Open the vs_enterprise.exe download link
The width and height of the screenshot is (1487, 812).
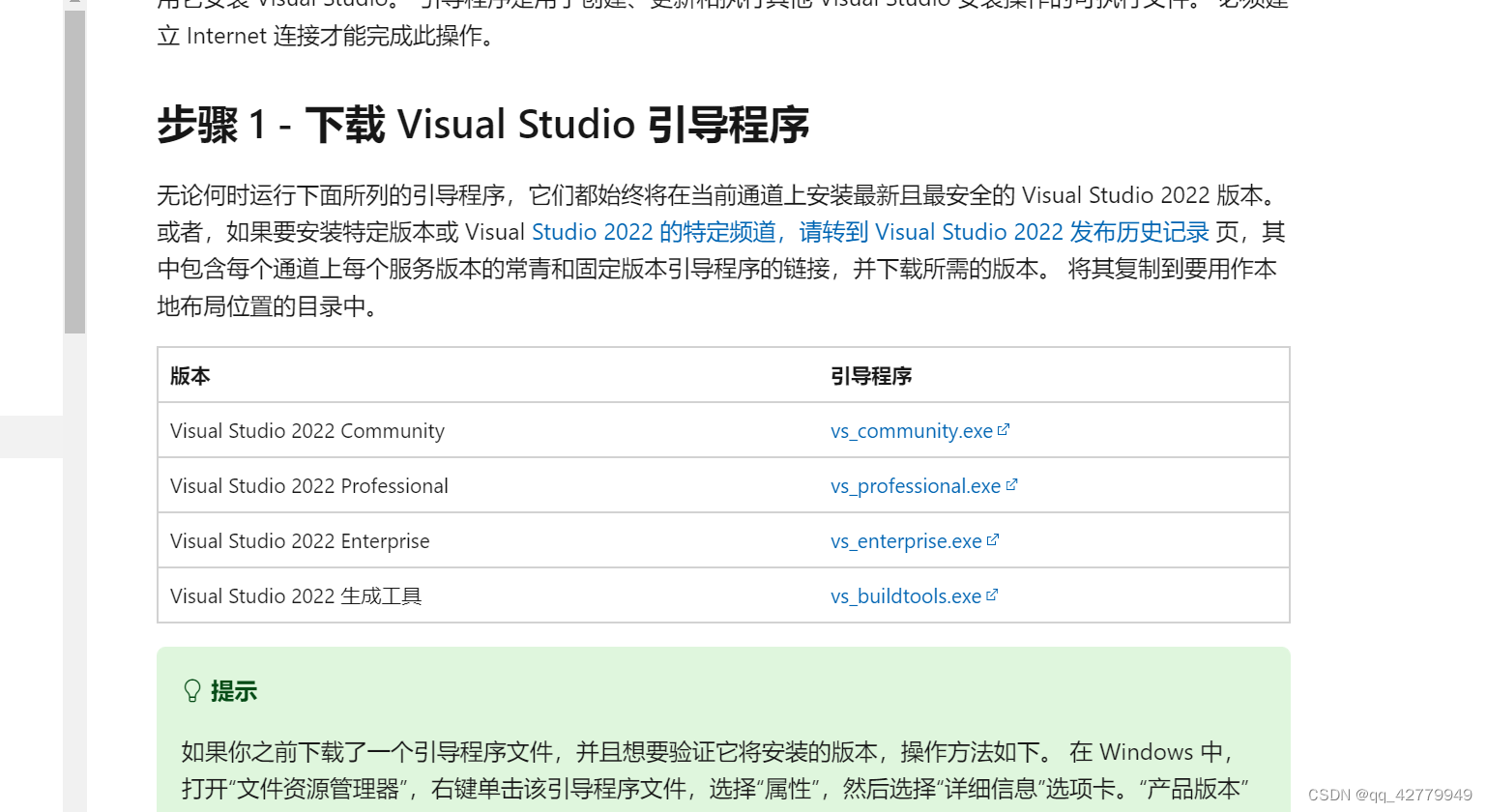pyautogui.click(x=906, y=541)
